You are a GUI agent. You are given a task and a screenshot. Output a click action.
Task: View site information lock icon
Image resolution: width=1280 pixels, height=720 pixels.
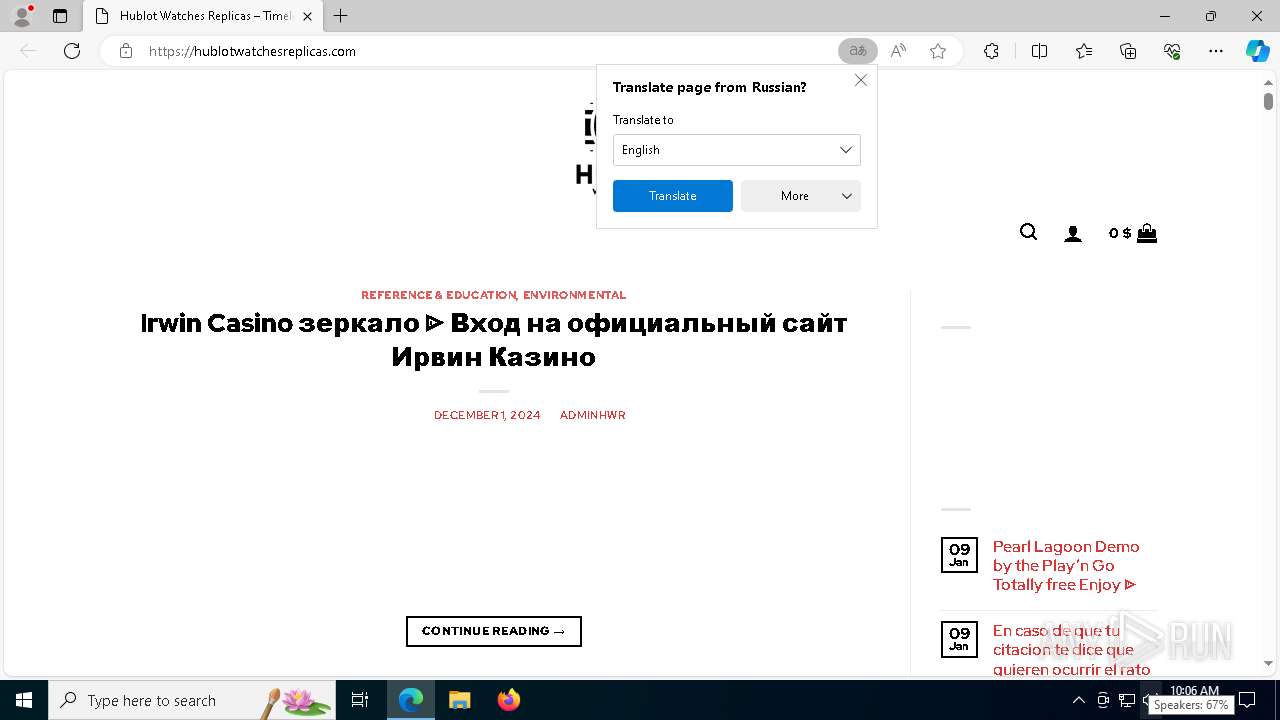pos(126,51)
